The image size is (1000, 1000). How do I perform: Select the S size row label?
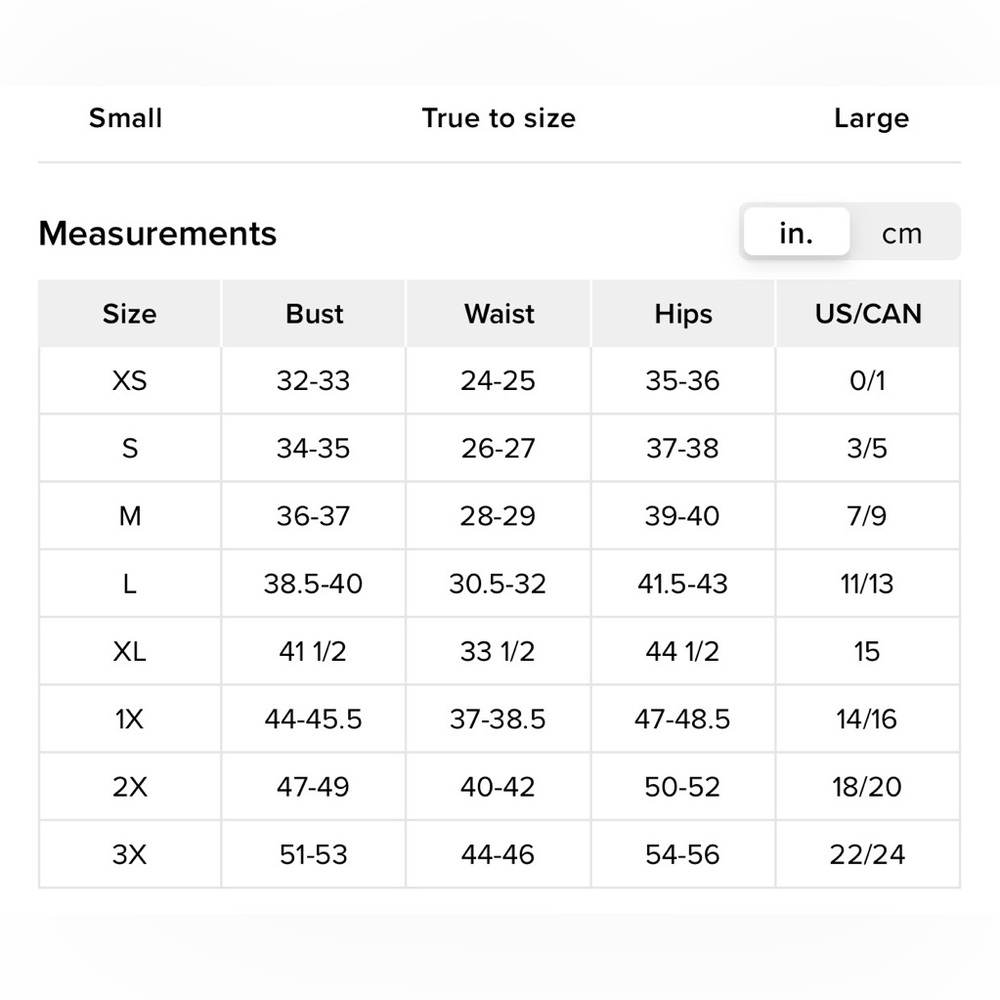(x=129, y=449)
